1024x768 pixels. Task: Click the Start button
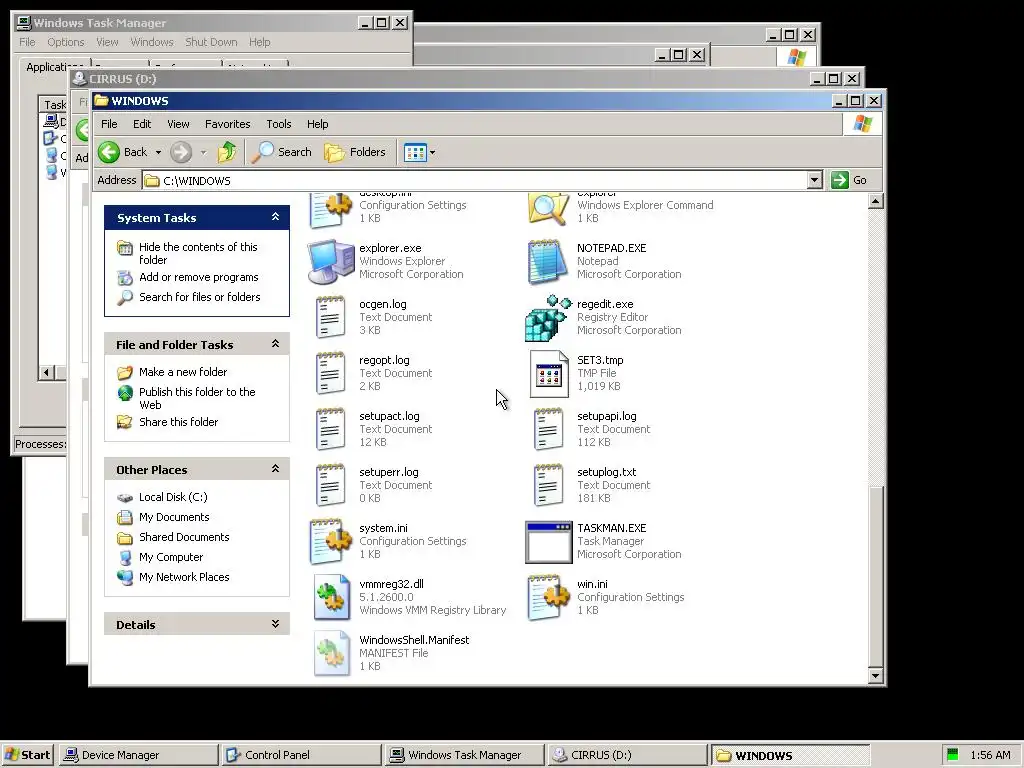pos(28,755)
